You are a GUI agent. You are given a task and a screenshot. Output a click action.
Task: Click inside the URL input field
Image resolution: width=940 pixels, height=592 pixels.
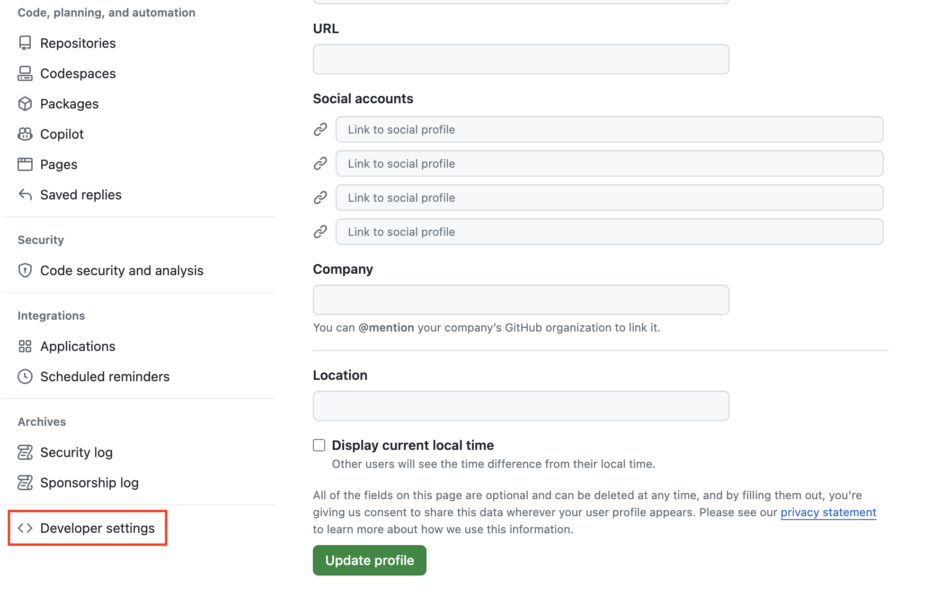pos(520,59)
